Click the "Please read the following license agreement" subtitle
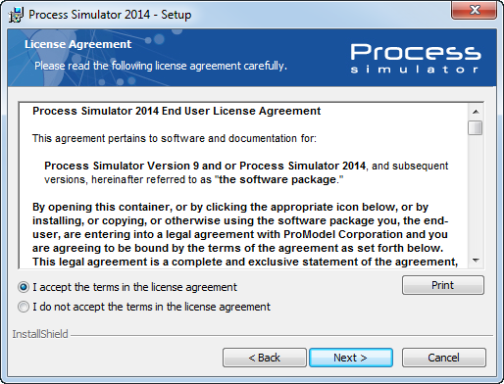 click(161, 66)
